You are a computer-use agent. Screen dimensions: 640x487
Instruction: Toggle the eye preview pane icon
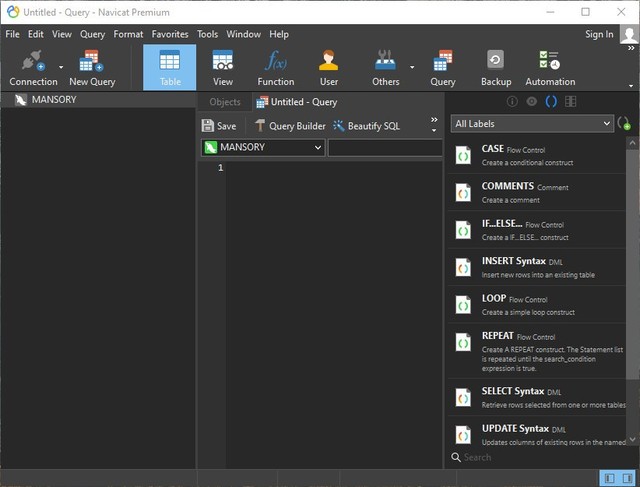coord(531,101)
